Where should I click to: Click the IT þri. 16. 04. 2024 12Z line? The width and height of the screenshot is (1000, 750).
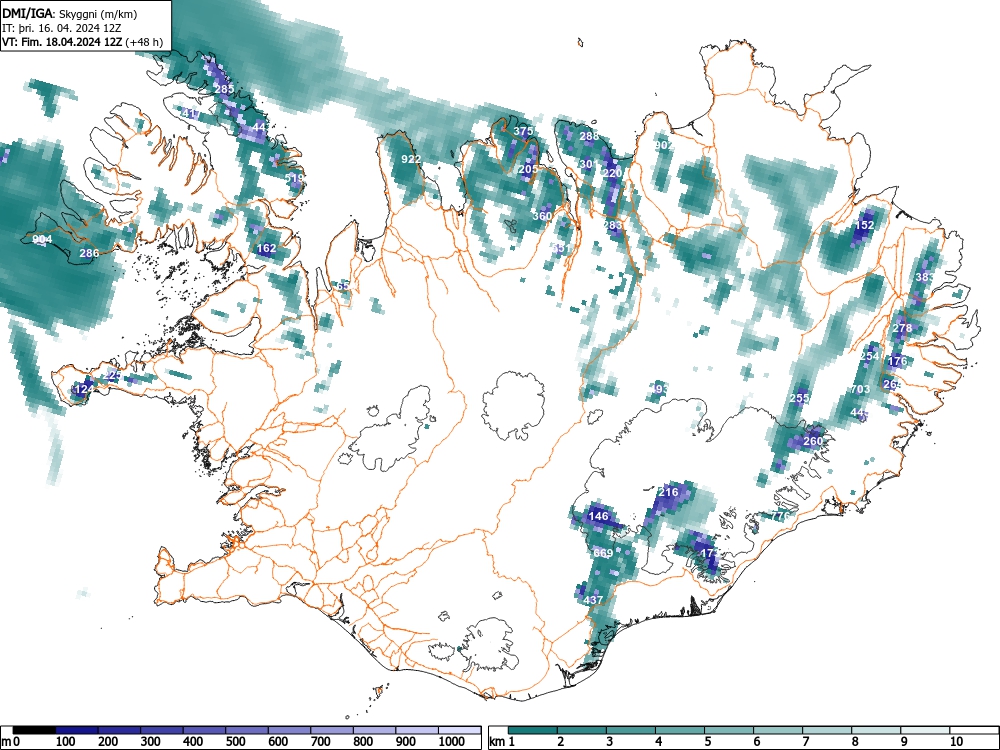pyautogui.click(x=62, y=28)
